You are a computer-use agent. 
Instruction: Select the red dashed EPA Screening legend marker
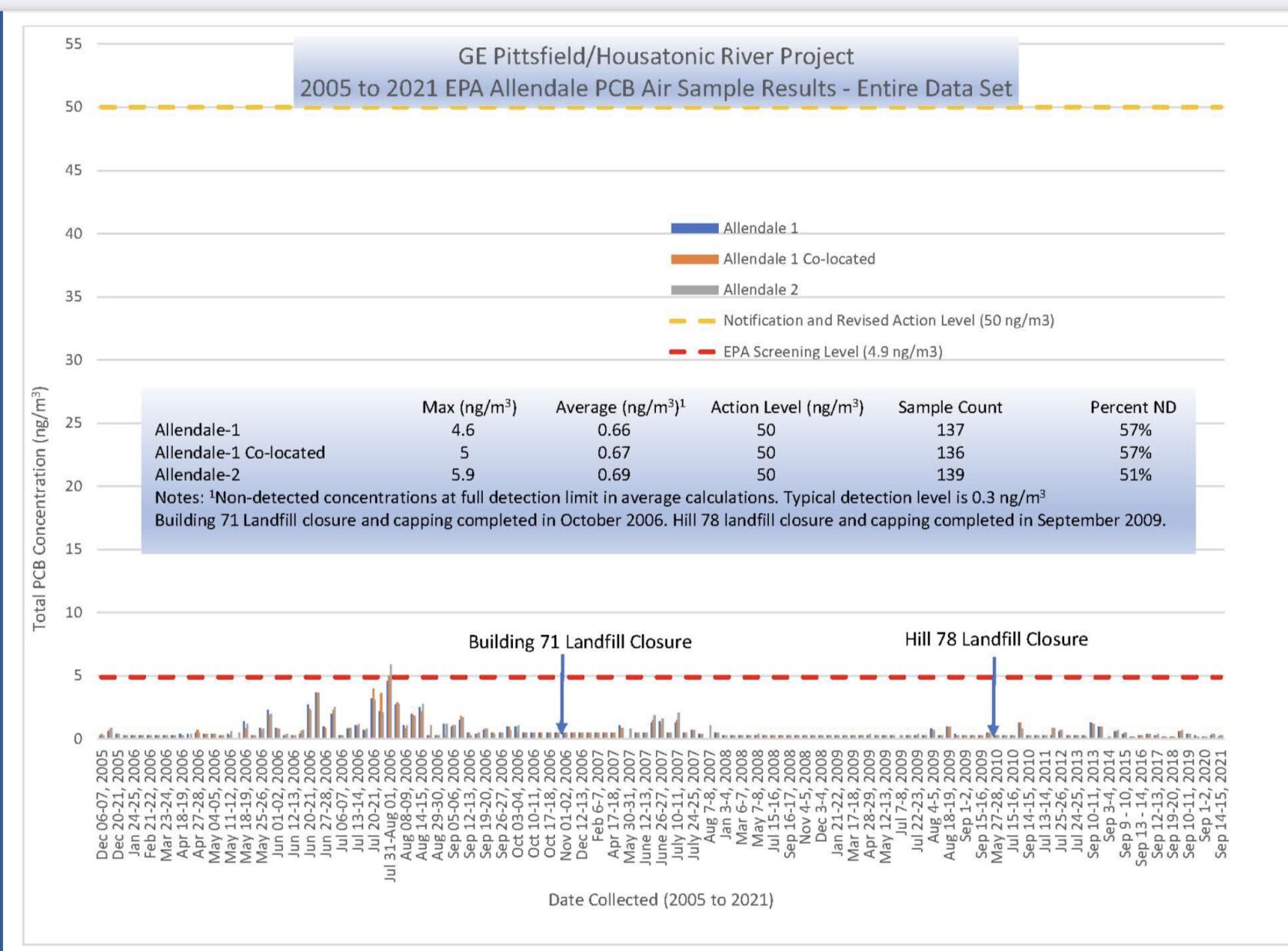692,352
